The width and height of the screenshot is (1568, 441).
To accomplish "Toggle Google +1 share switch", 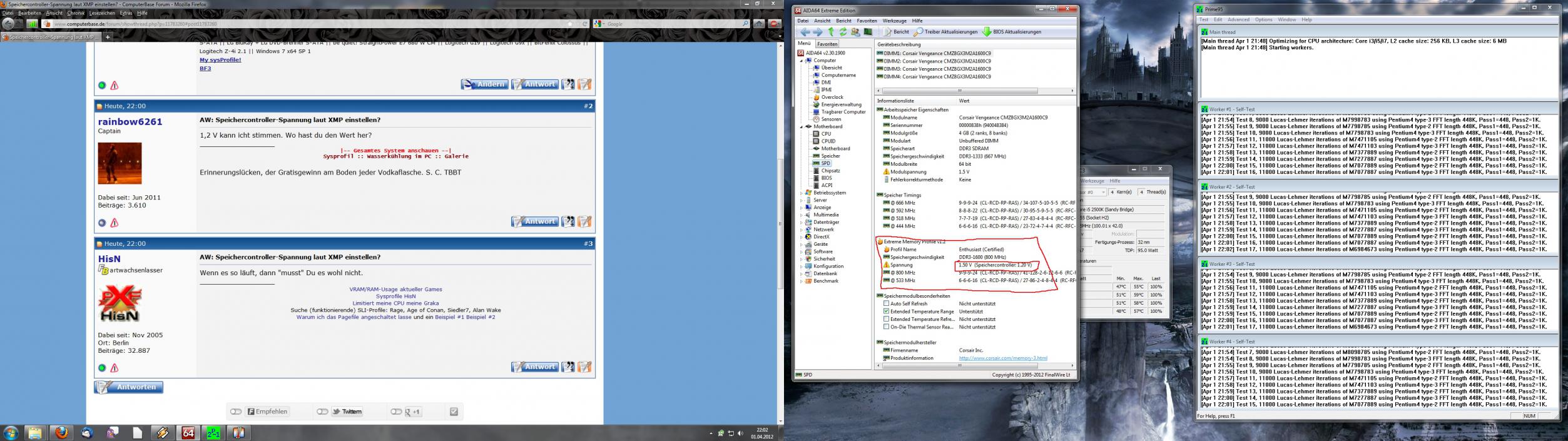I will (396, 412).
